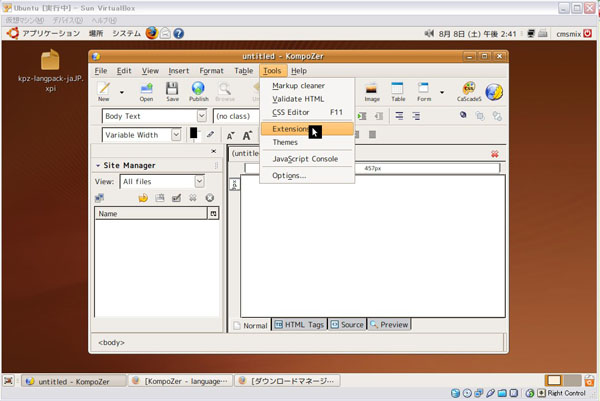Click the highlight pen icon
This screenshot has height=401, width=600.
coord(210,134)
